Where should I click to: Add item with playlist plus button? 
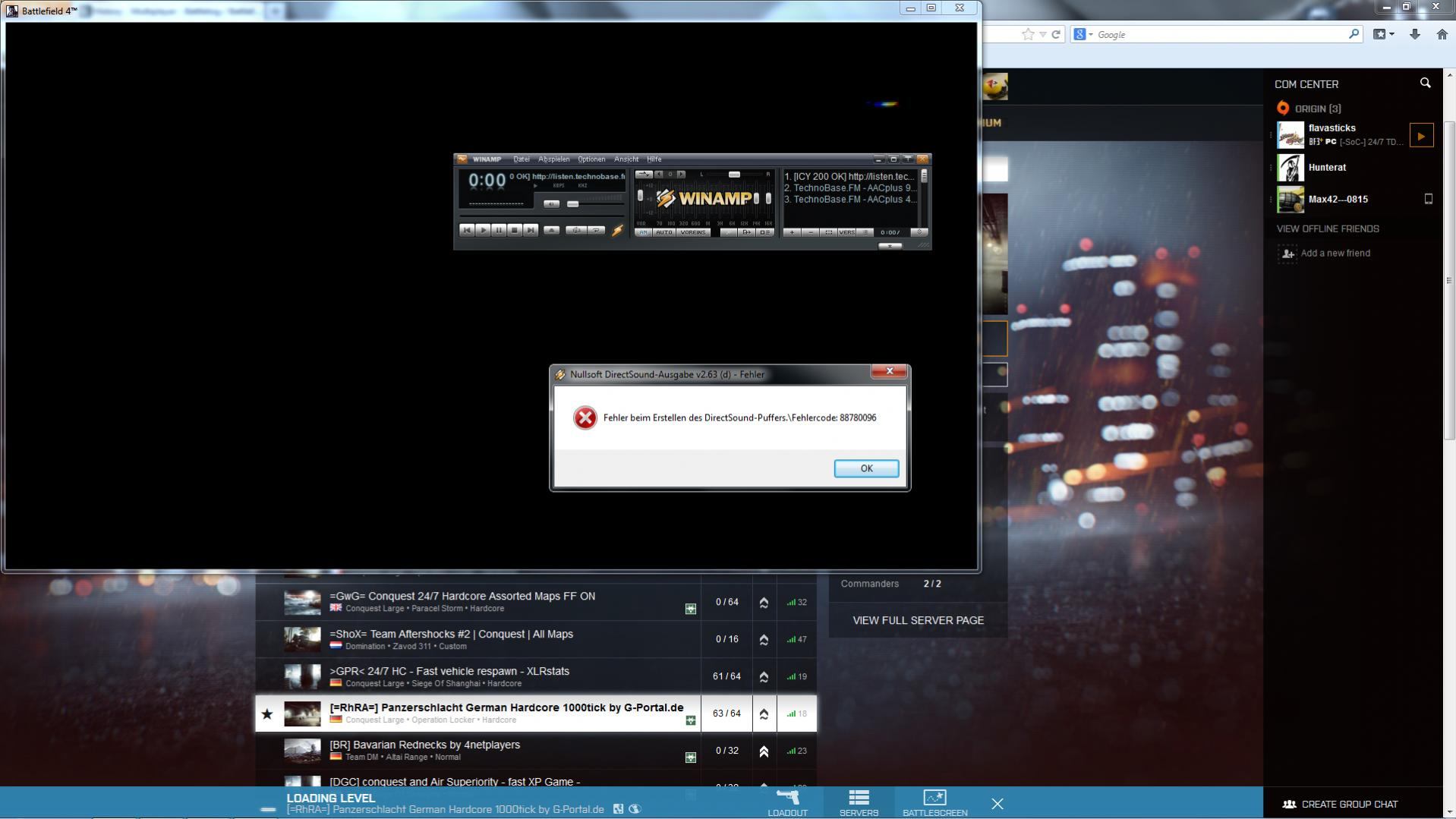[x=792, y=232]
